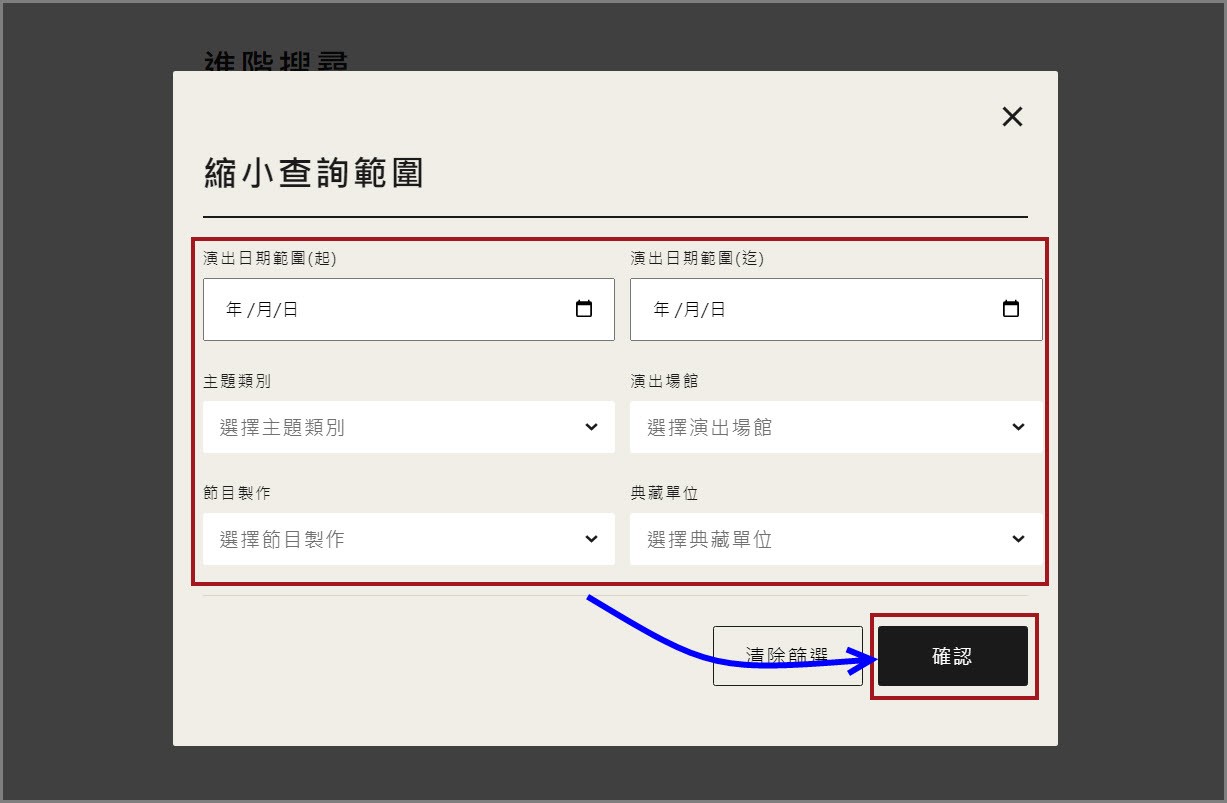The height and width of the screenshot is (803, 1227).
Task: Click the chevron on the 節目製作 selector
Action: click(589, 539)
